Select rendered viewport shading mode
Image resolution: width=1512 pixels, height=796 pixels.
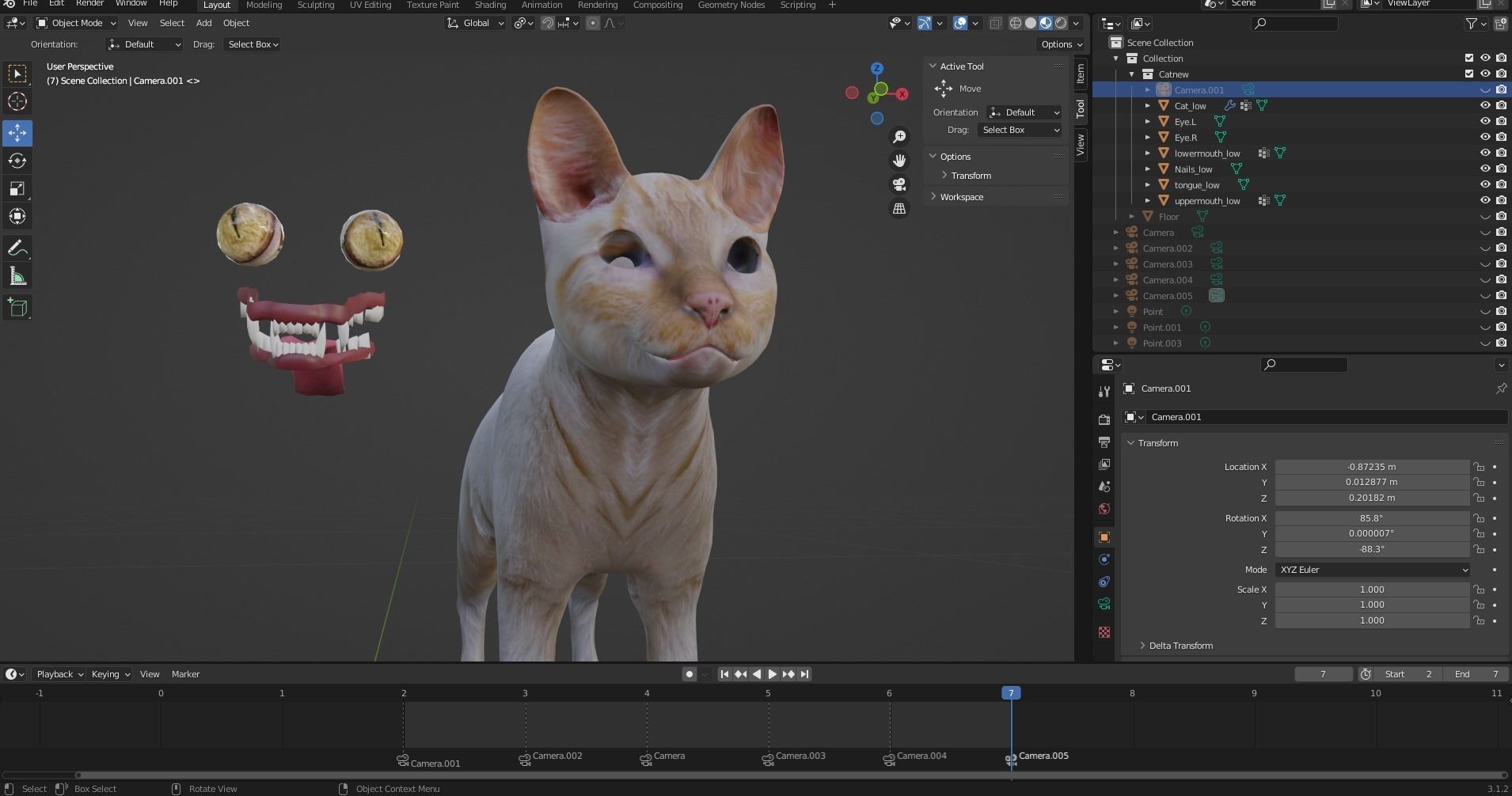click(1061, 23)
